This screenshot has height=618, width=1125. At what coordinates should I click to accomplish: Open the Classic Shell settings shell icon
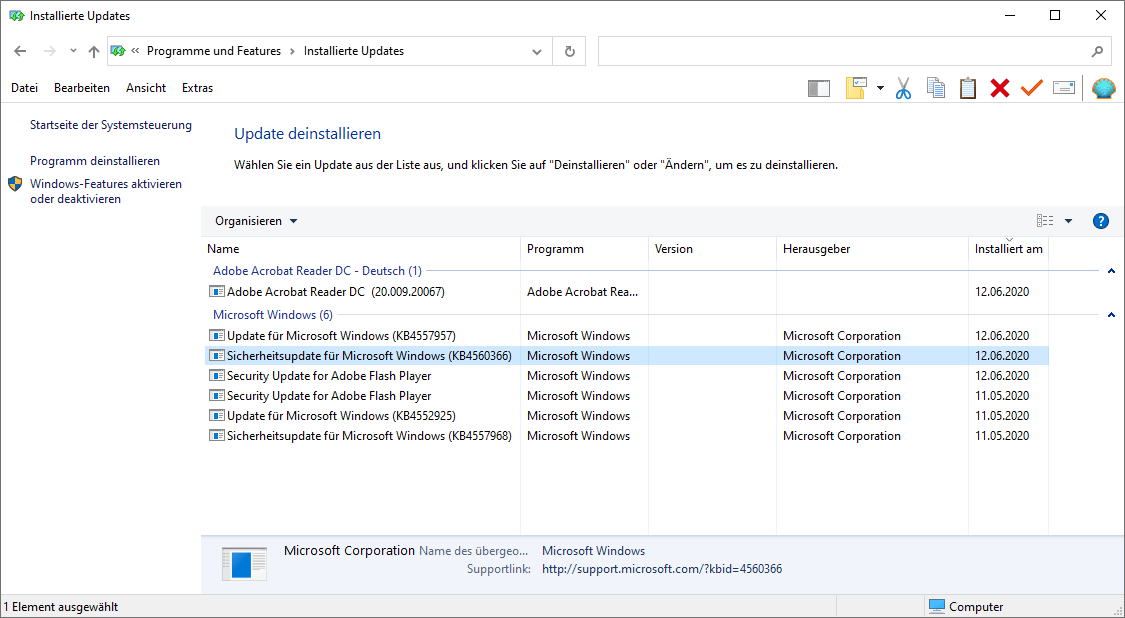coord(1103,88)
